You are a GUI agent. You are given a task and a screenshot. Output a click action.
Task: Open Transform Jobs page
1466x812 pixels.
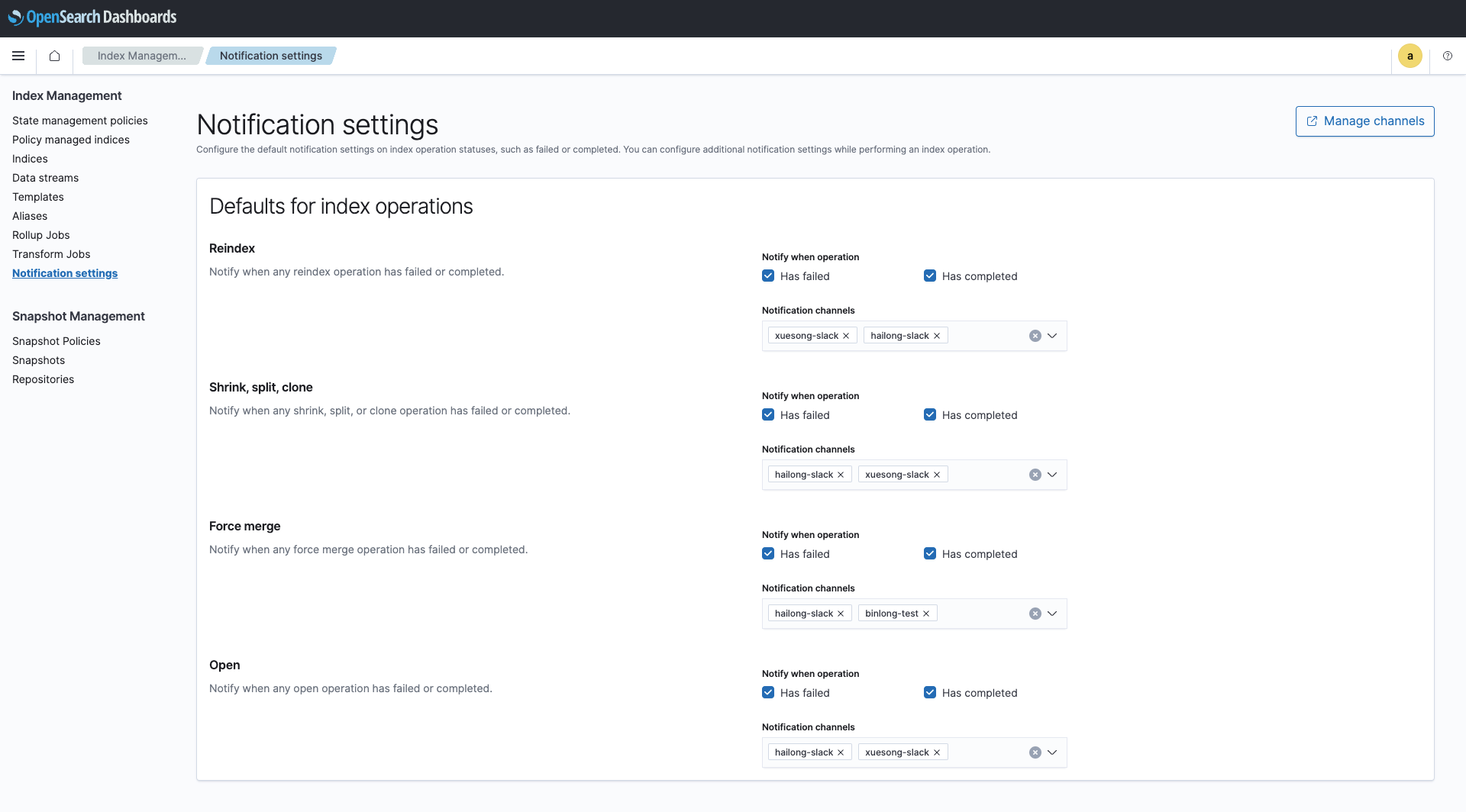click(x=51, y=254)
